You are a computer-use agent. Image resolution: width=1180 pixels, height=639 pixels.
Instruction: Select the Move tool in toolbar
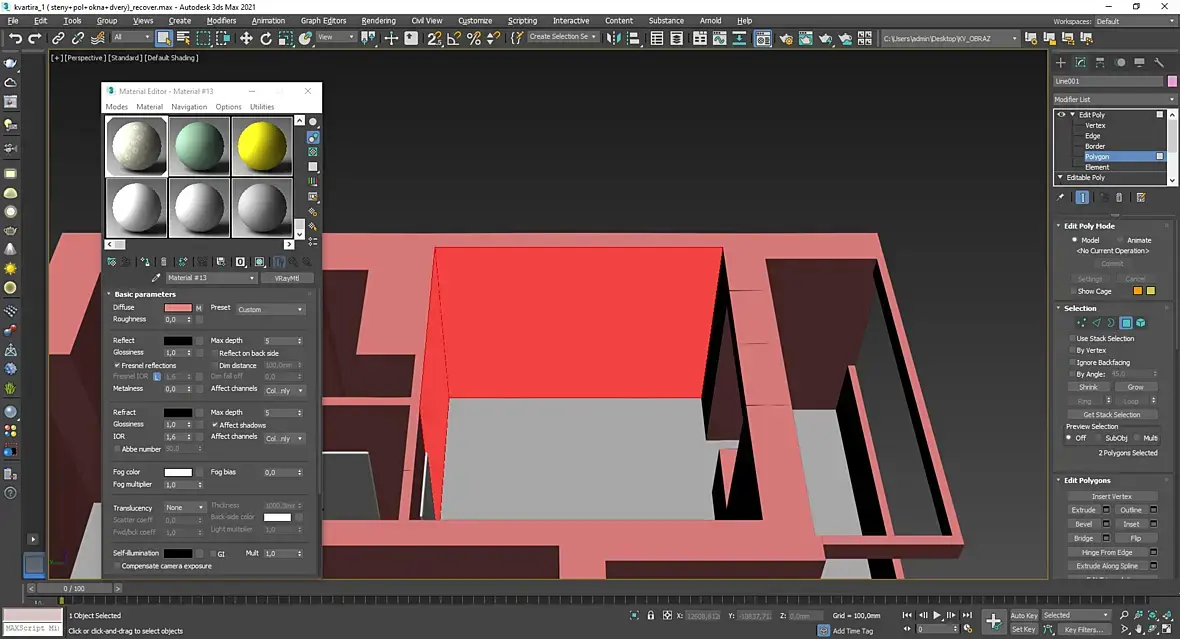click(x=246, y=38)
